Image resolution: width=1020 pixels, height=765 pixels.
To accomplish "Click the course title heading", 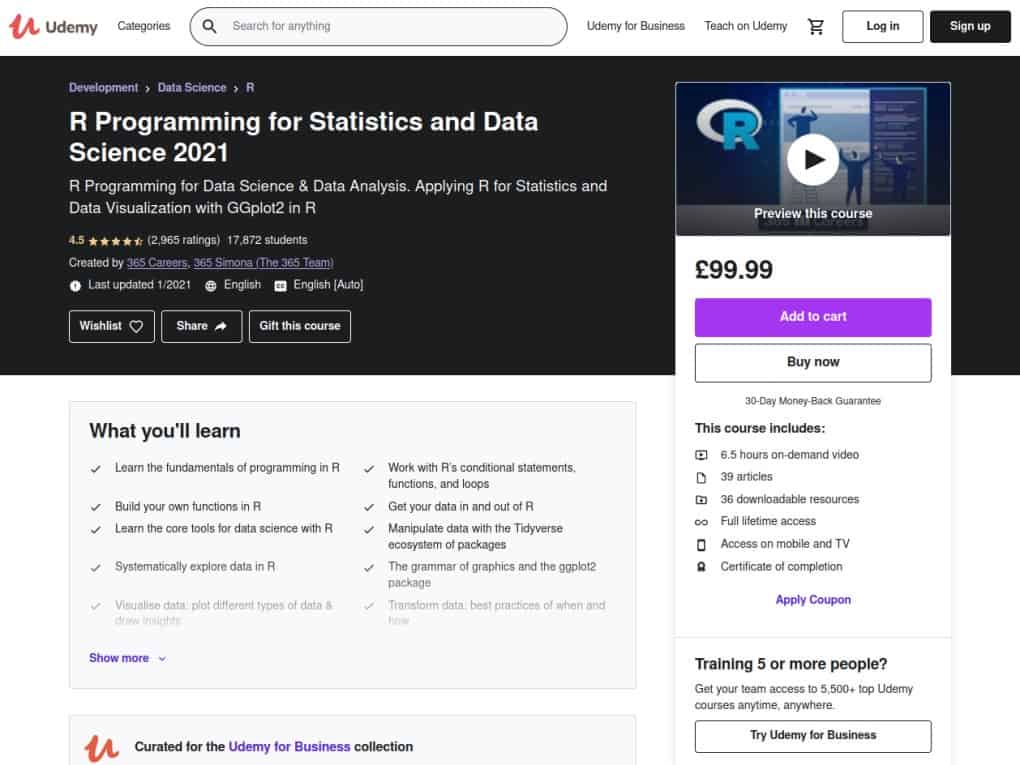I will pos(303,137).
